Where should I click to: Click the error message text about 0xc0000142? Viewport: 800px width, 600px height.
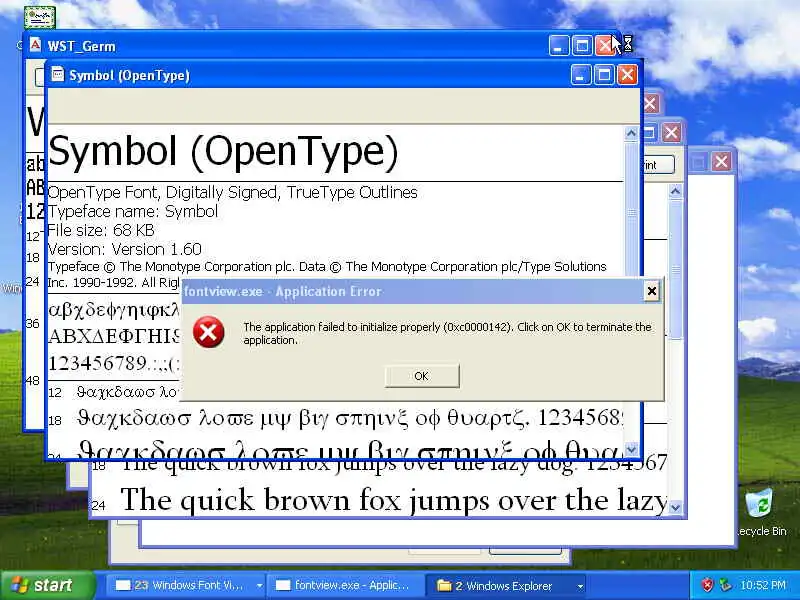pos(447,333)
